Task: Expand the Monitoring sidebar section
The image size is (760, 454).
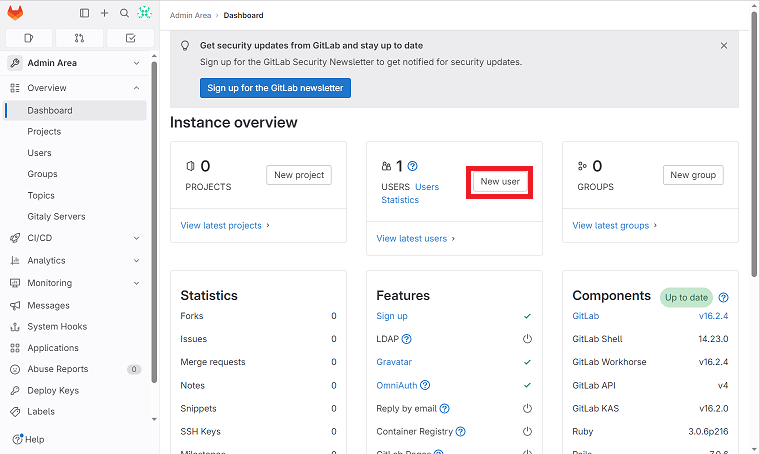Action: tap(137, 283)
